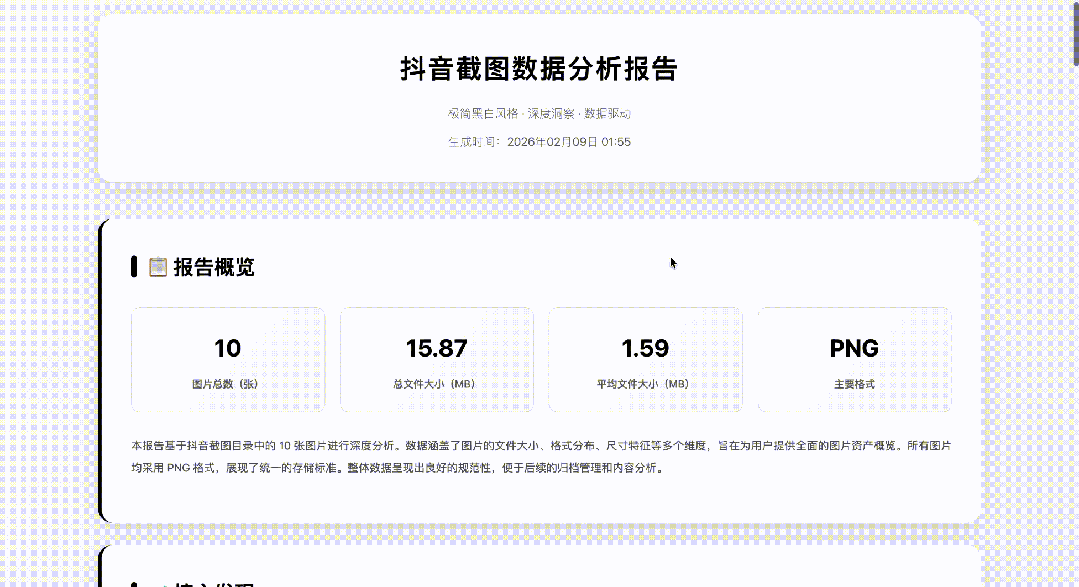The image size is (1079, 587).
Task: Select the title 抖音截图数据分析报告
Action: (x=540, y=69)
